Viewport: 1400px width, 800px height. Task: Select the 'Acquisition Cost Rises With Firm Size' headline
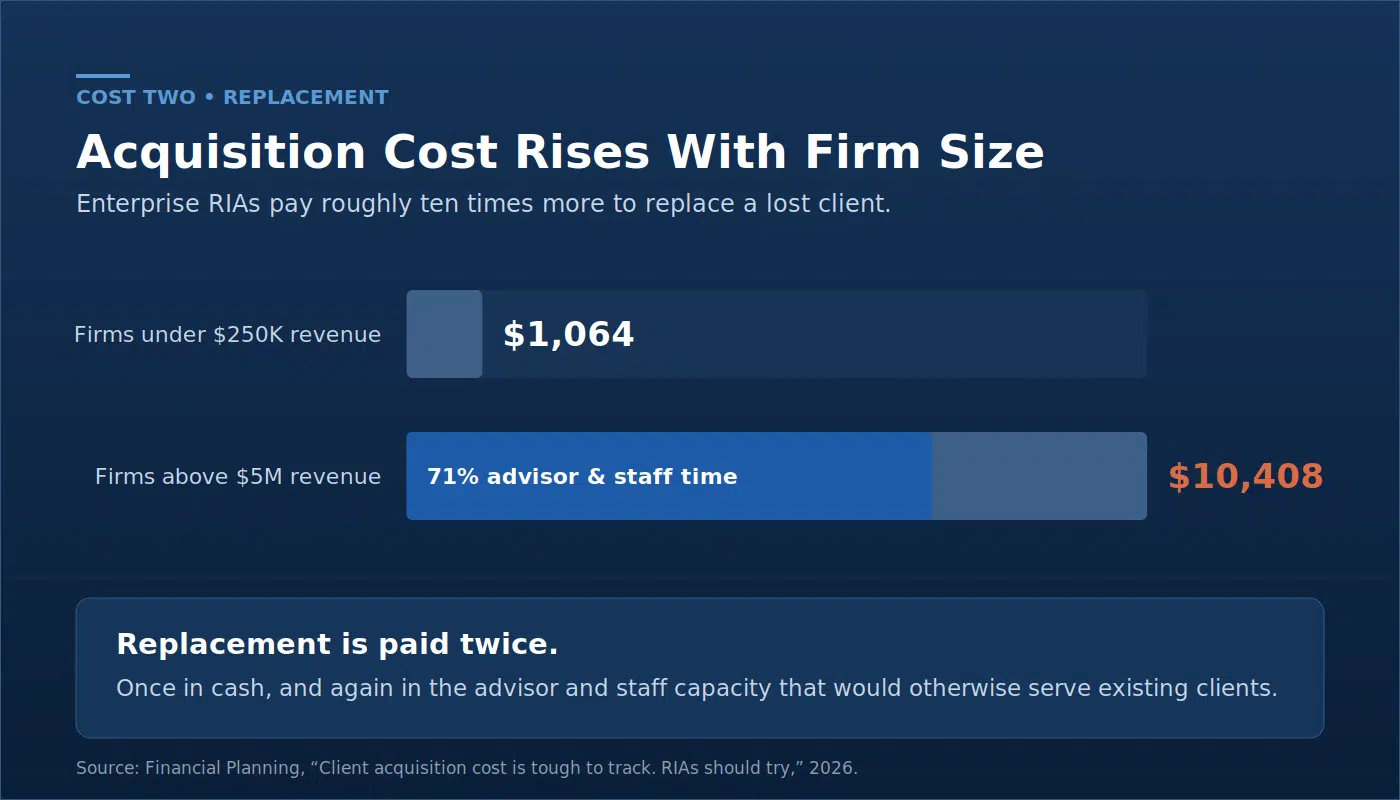[560, 153]
